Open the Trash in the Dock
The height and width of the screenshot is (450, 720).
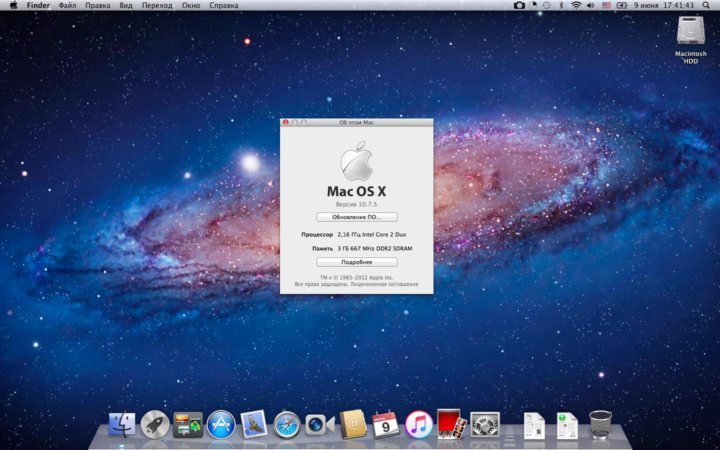pos(600,424)
